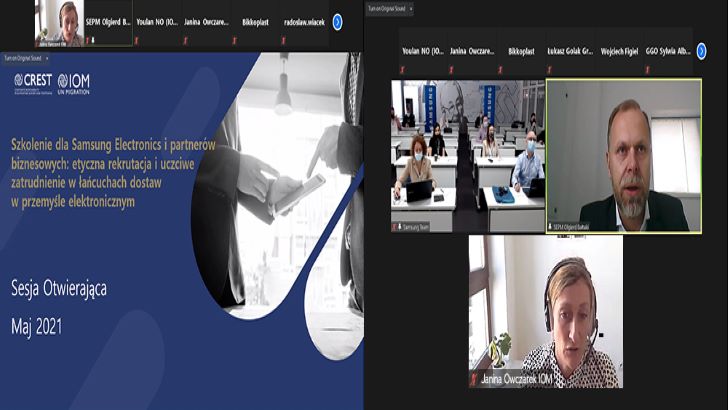The height and width of the screenshot is (410, 728).
Task: Click muted mic under Youlan NO, right window
Action: (402, 70)
